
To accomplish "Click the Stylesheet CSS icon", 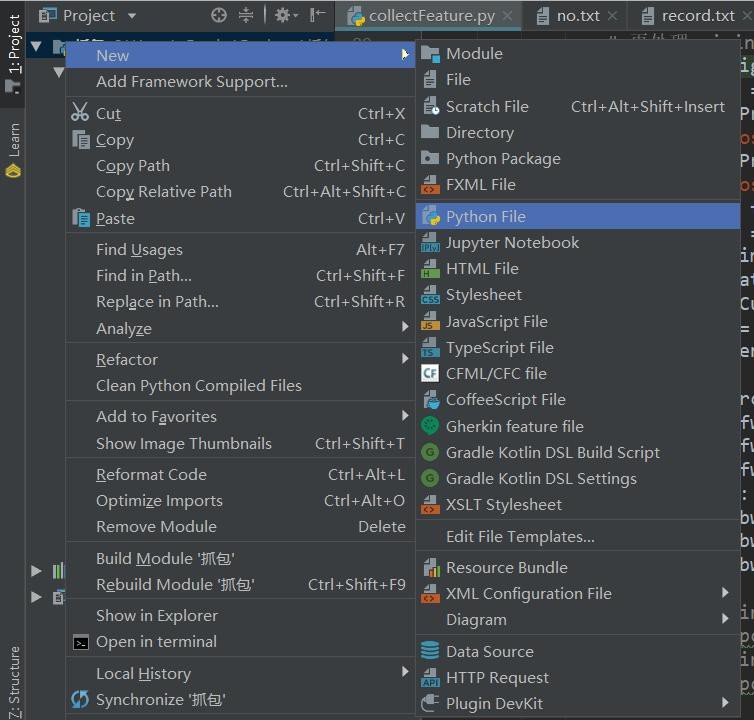I will click(430, 295).
